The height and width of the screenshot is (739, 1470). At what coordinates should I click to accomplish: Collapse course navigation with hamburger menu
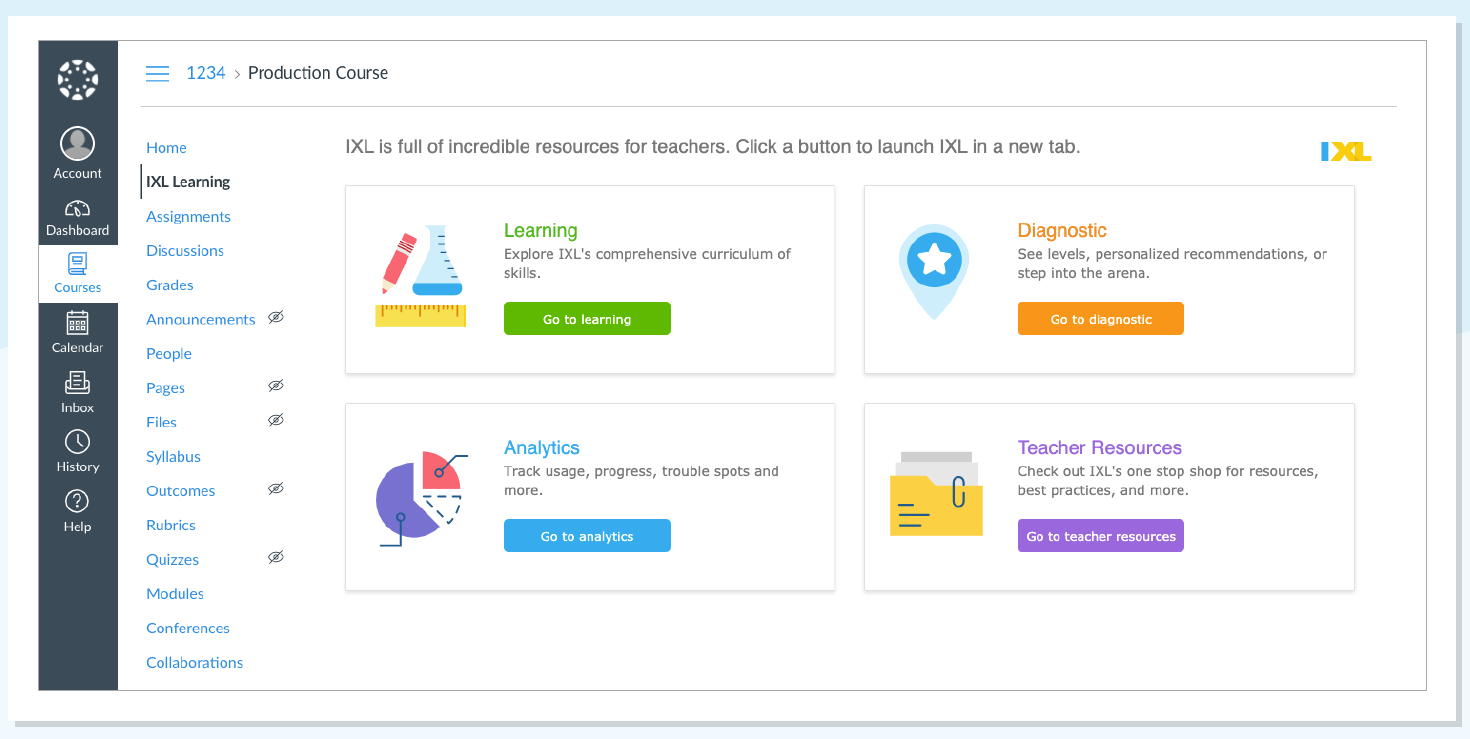(157, 73)
